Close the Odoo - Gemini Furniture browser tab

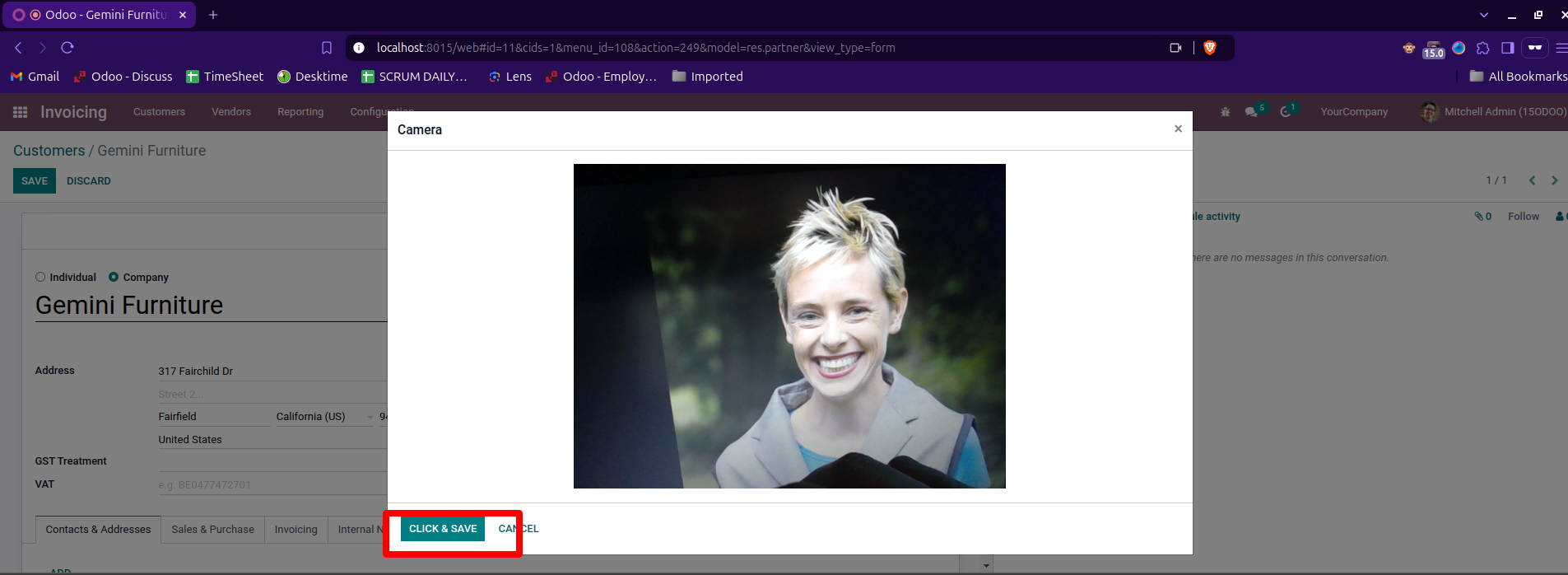pos(183,15)
